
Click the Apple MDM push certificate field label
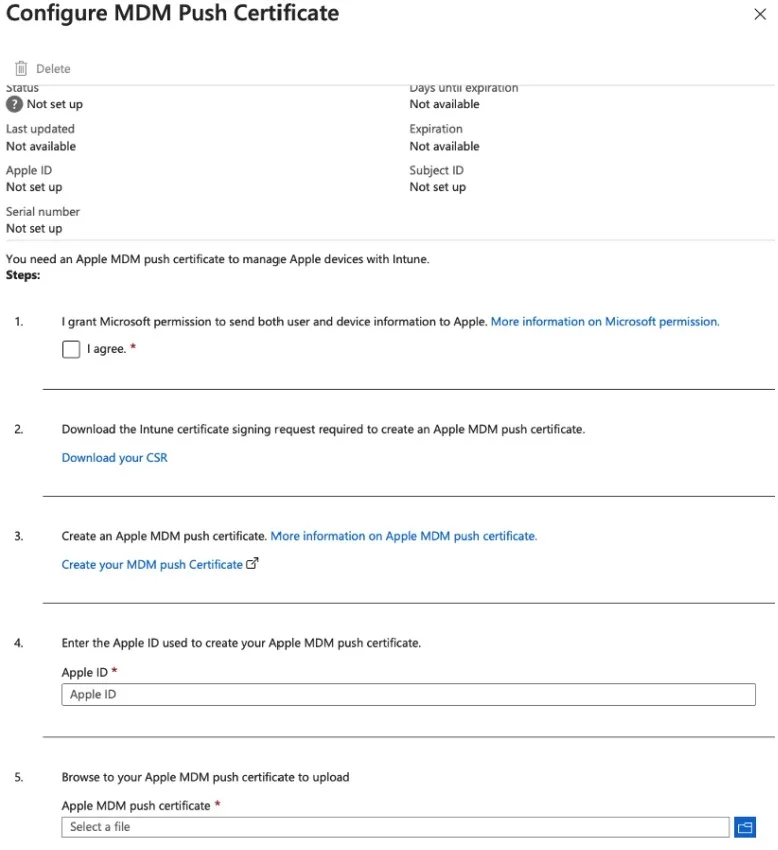click(136, 806)
